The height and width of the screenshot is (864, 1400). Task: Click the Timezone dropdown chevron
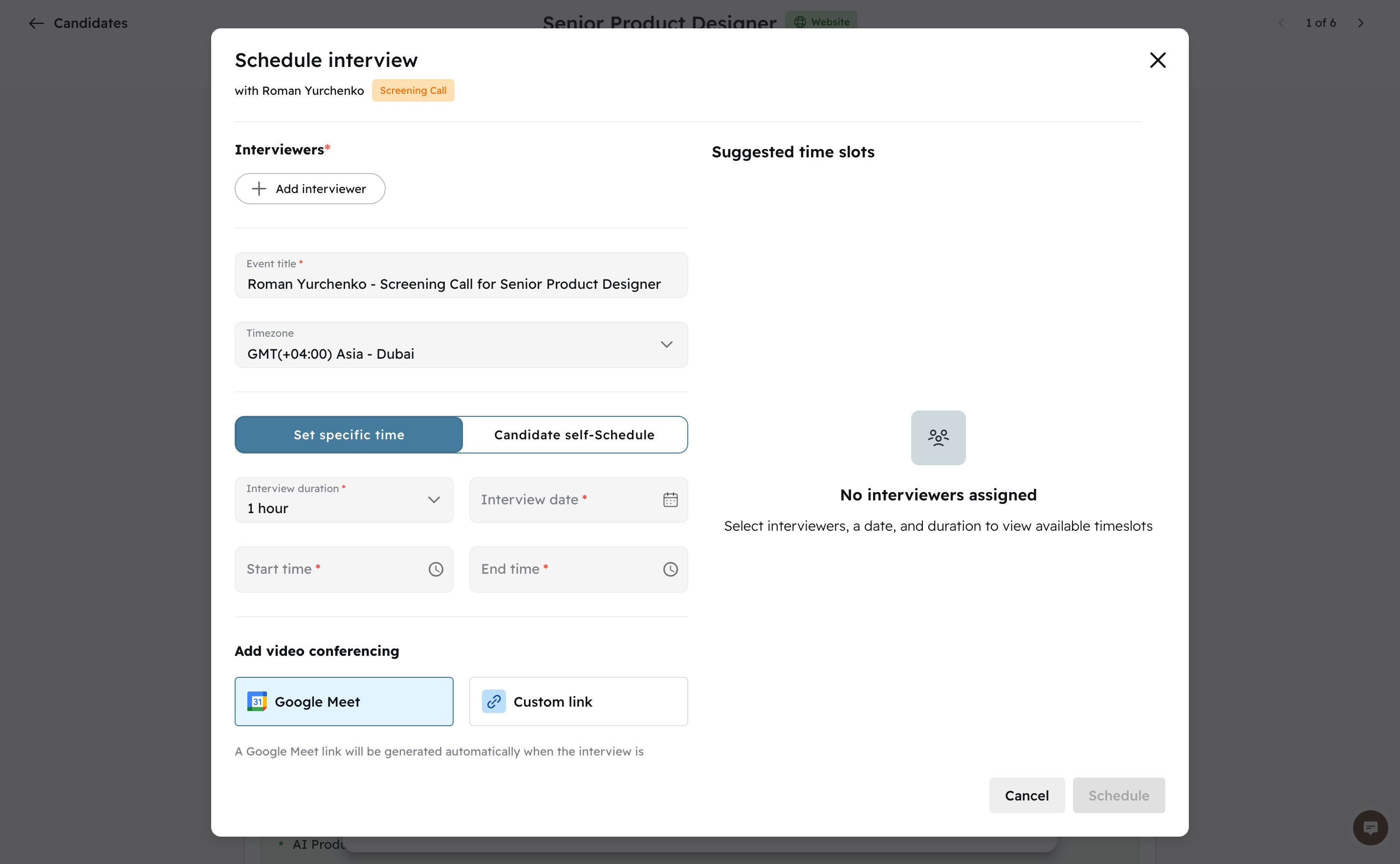(666, 344)
